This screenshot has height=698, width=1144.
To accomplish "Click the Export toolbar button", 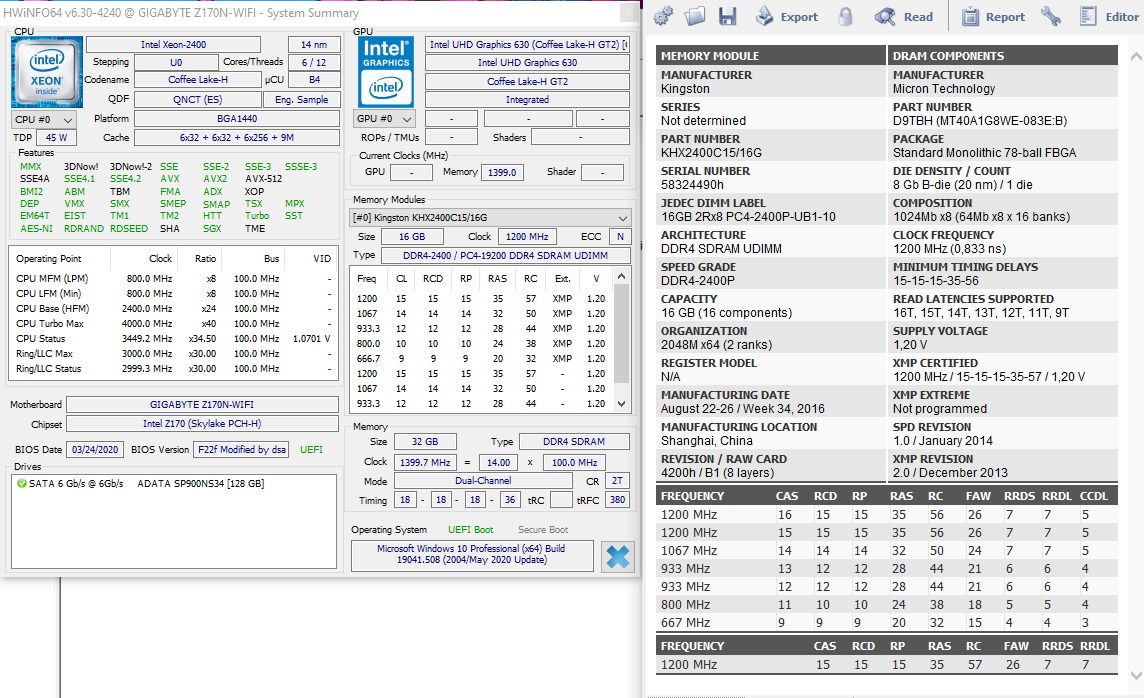I will point(786,16).
